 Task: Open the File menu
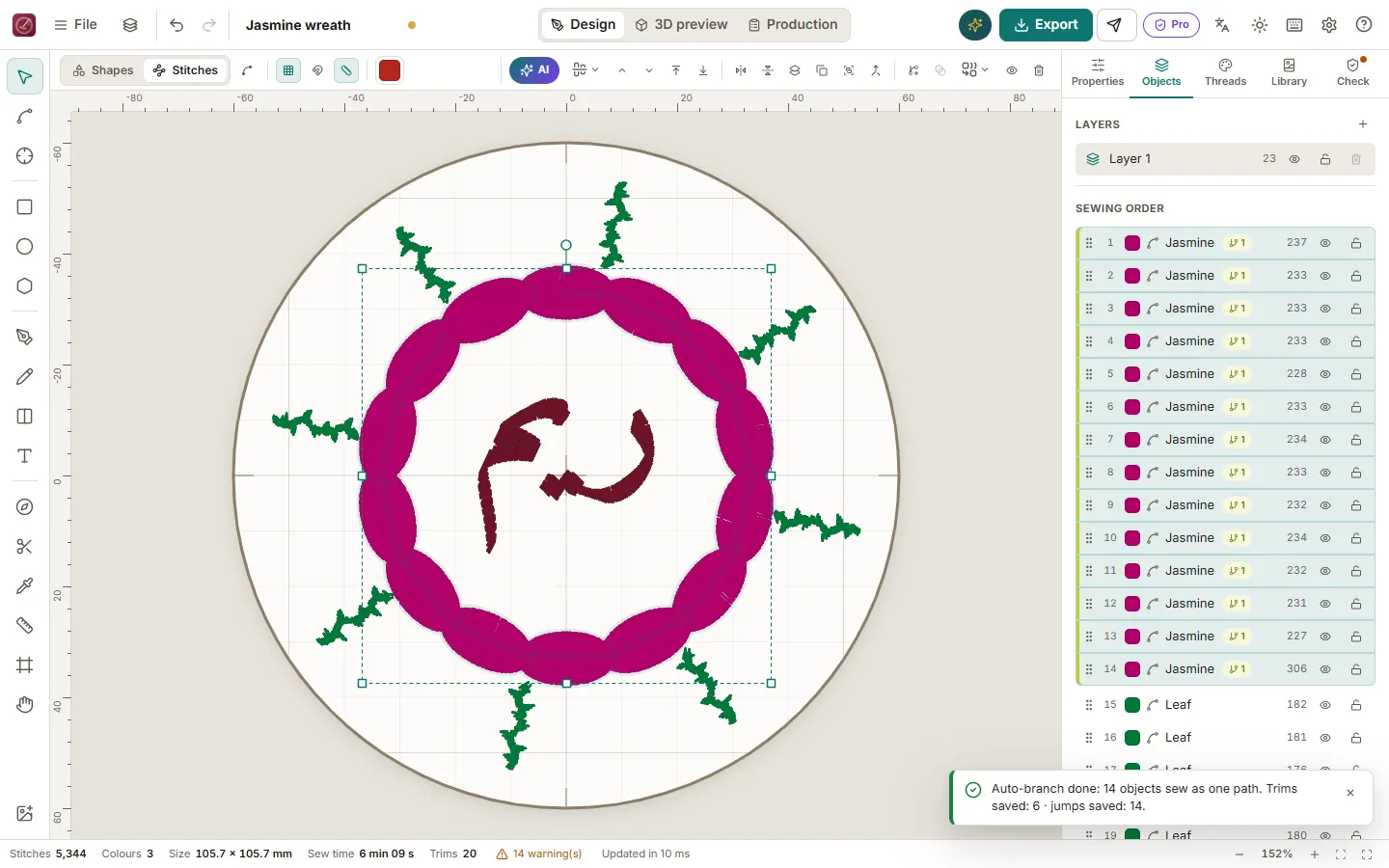coord(75,25)
